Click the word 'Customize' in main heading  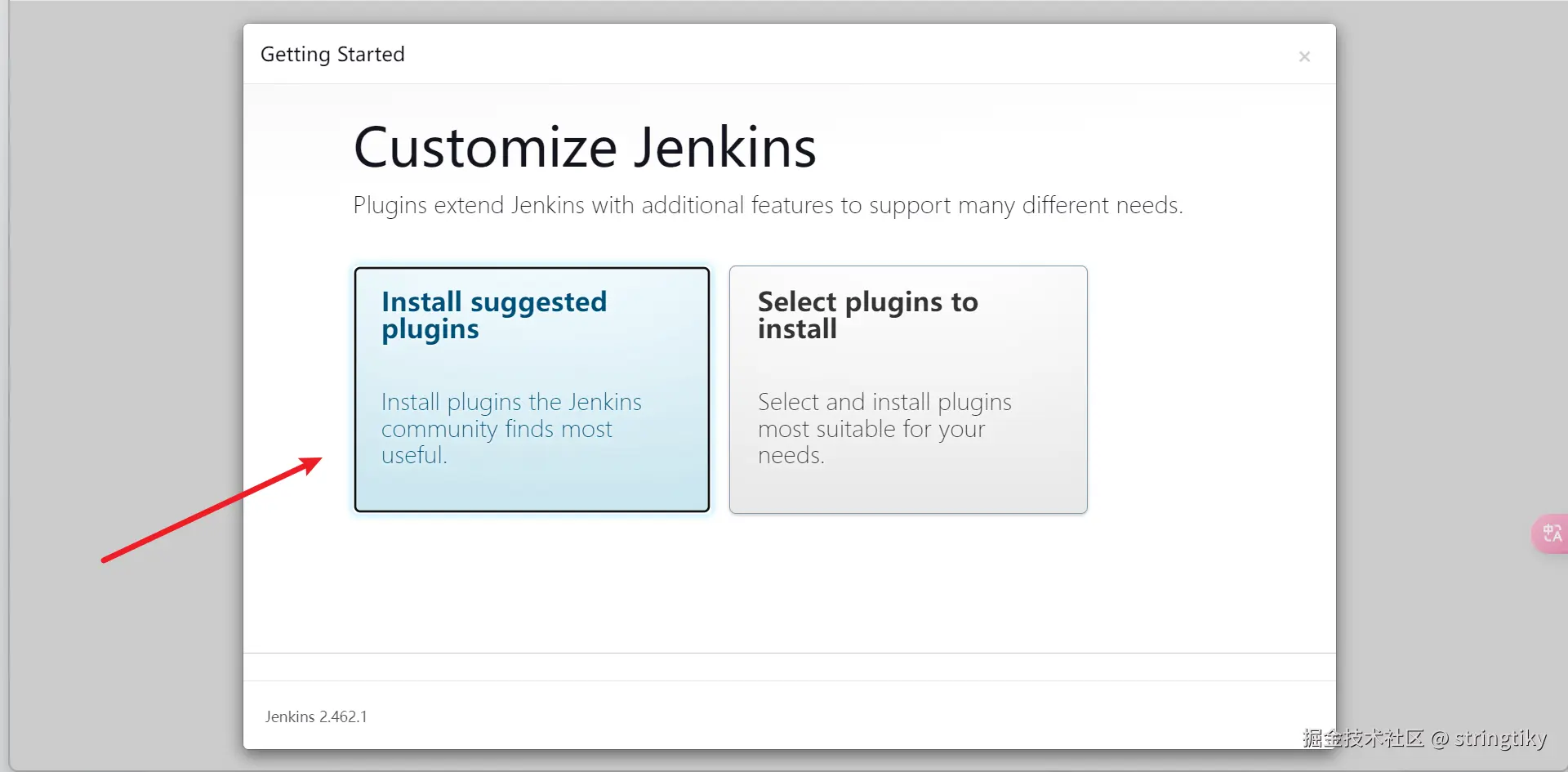485,148
